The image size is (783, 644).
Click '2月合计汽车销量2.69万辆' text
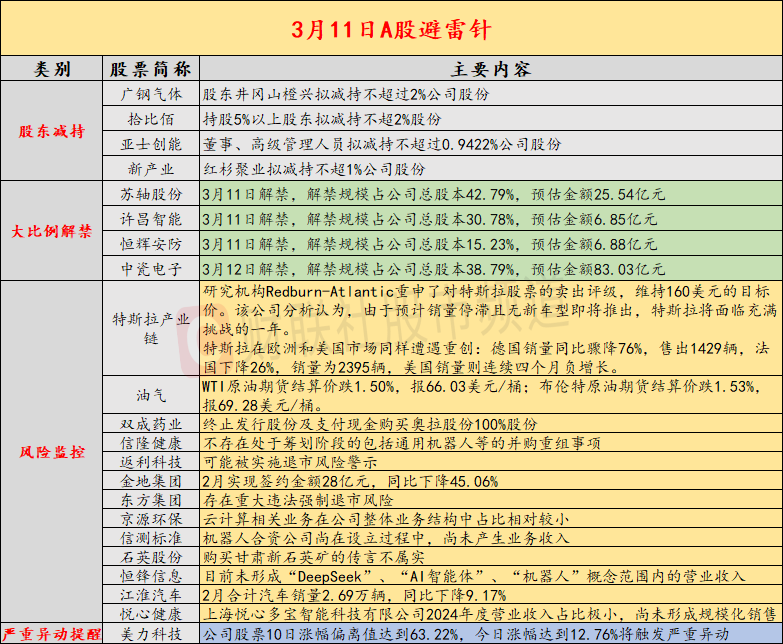point(294,595)
